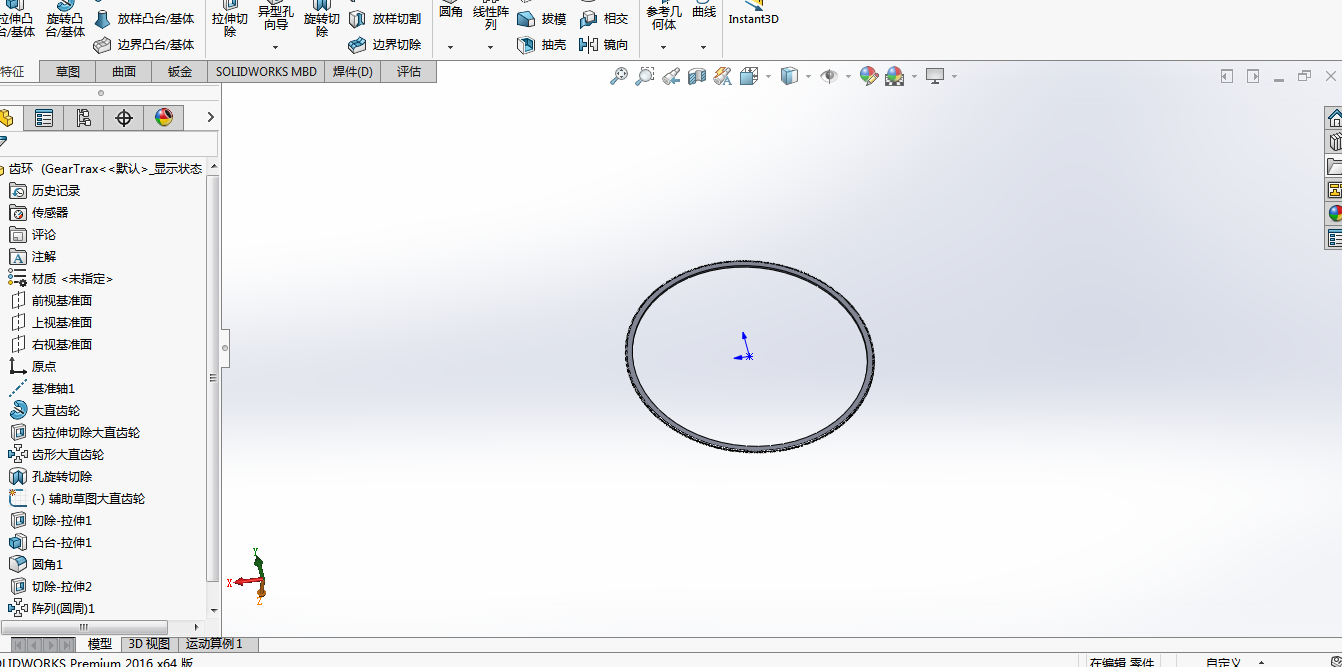Switch to the 草图 (Sketch) tab

coord(68,71)
